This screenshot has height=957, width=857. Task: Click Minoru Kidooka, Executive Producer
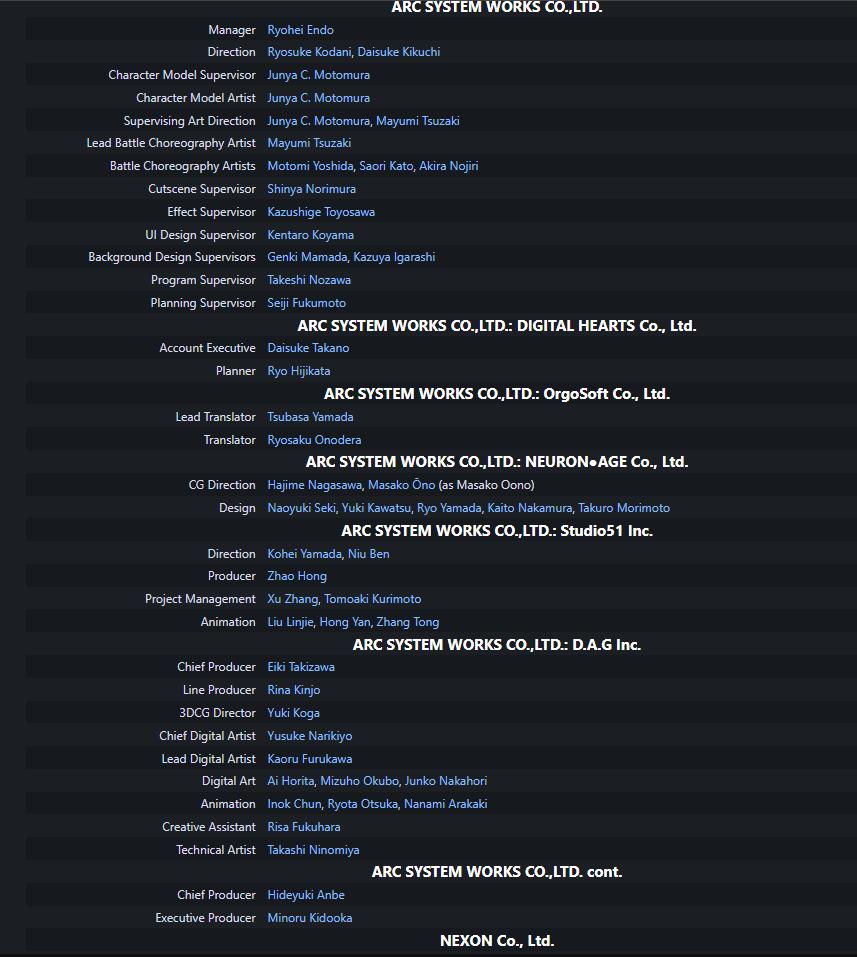click(x=309, y=918)
